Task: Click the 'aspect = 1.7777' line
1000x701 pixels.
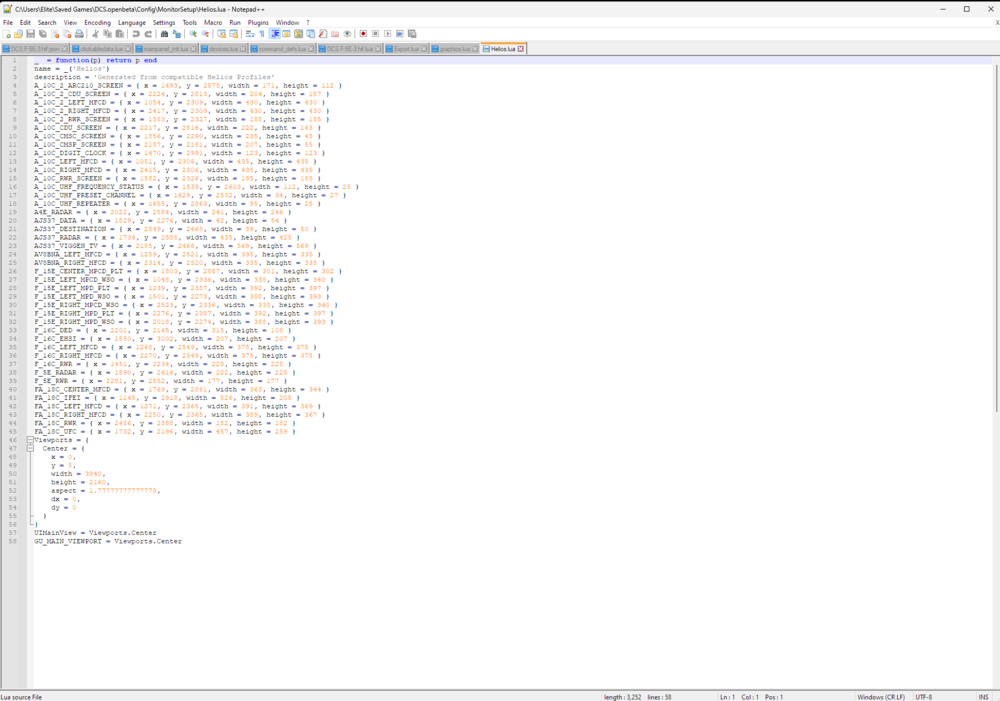Action: tap(105, 491)
